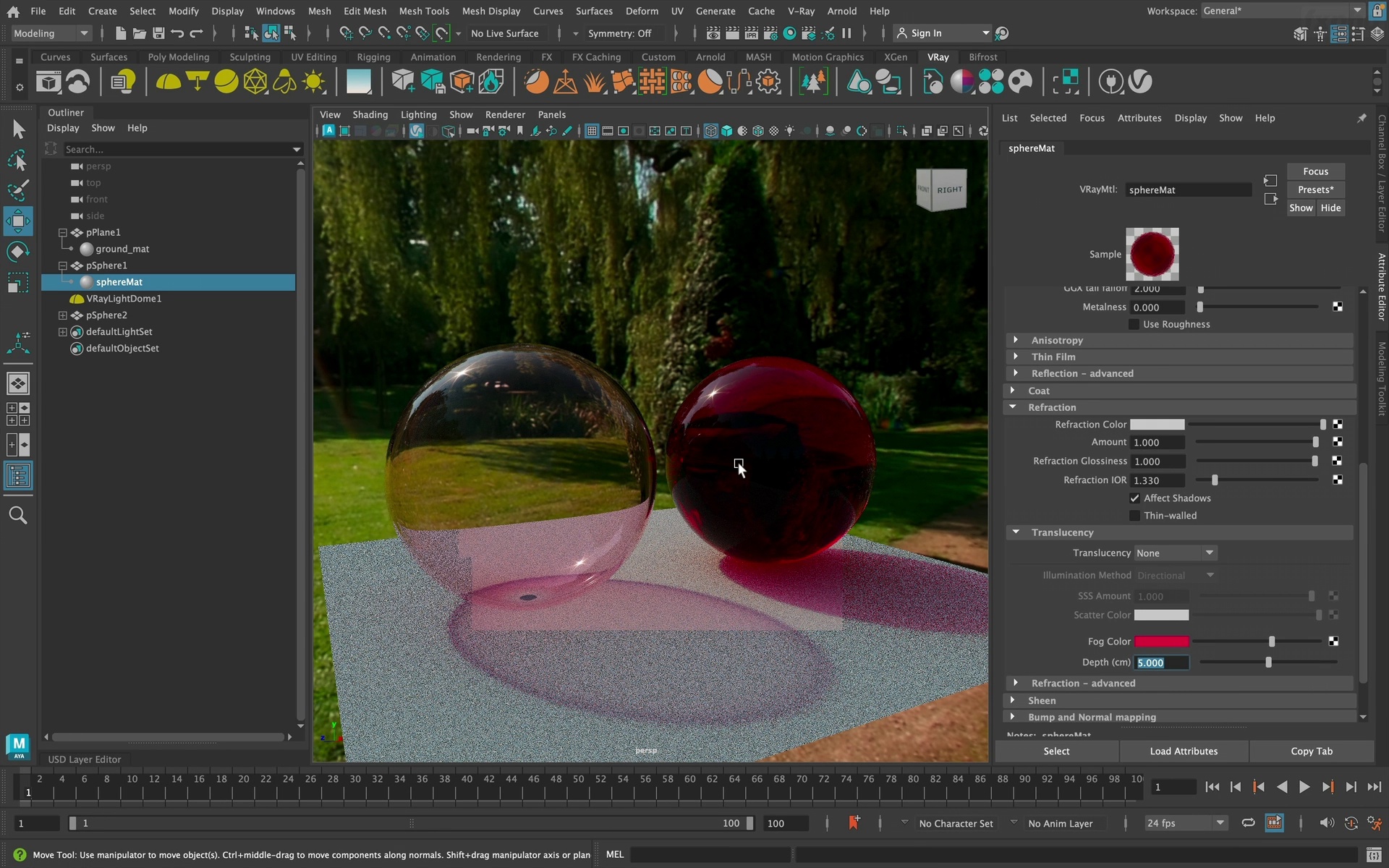Save scene using floppy icon
Viewport: 1389px width, 868px height.
point(158,33)
